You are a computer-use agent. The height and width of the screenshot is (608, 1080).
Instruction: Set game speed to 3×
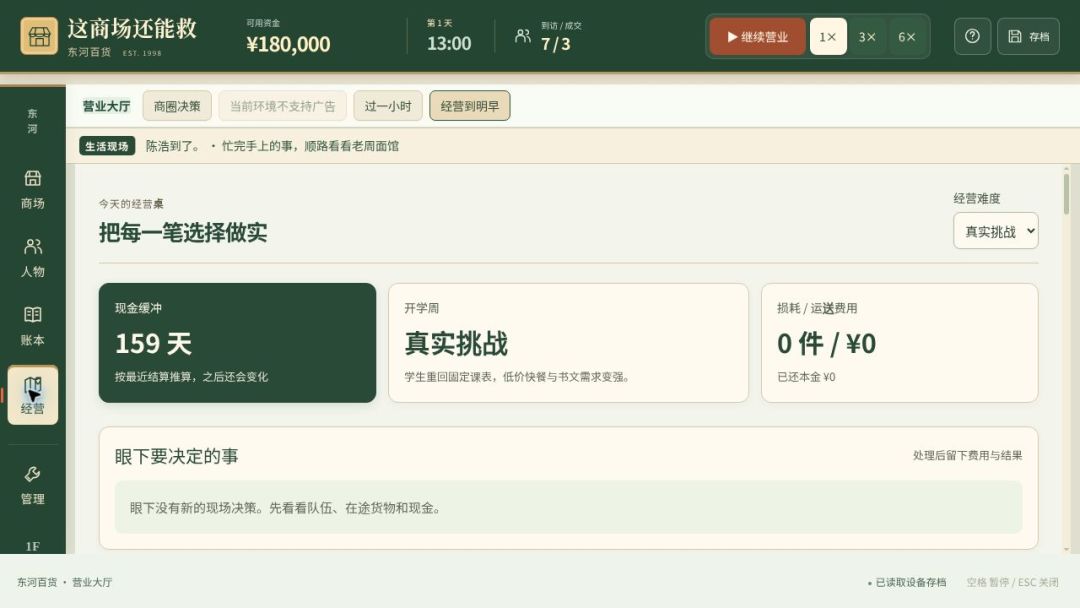(867, 36)
